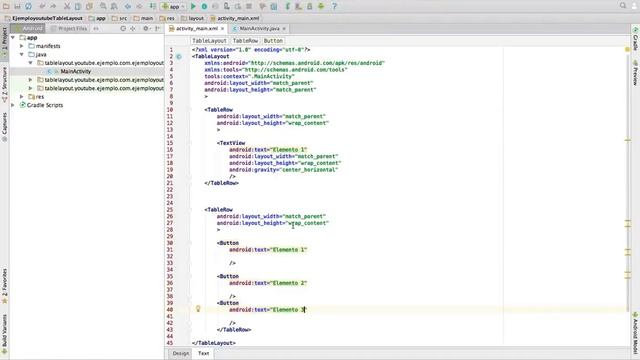Click the Help question mark icon
The height and width of the screenshot is (360, 640).
334,6
